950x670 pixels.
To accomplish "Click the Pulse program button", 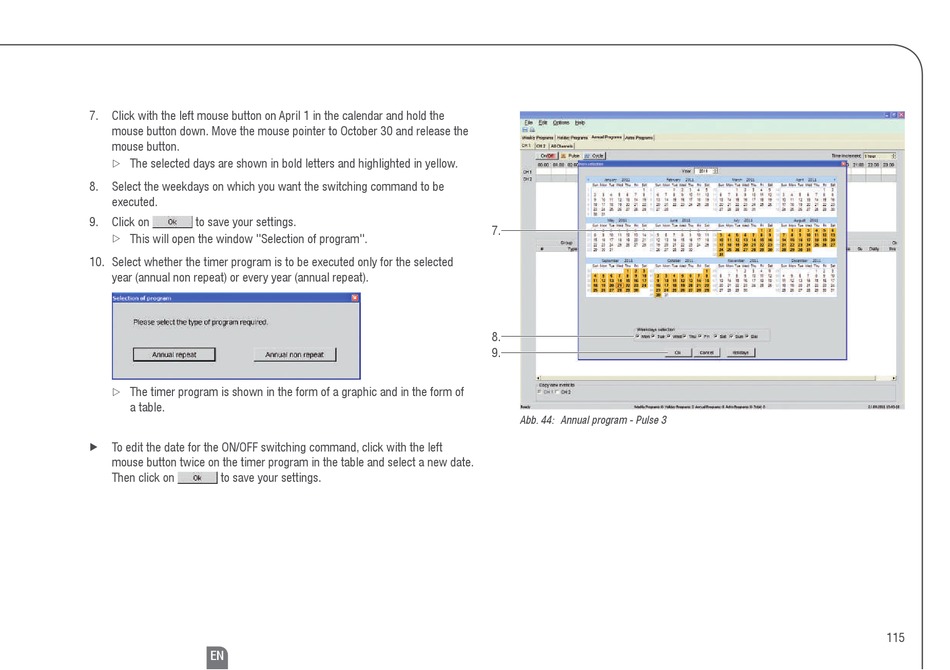I will pyautogui.click(x=570, y=156).
